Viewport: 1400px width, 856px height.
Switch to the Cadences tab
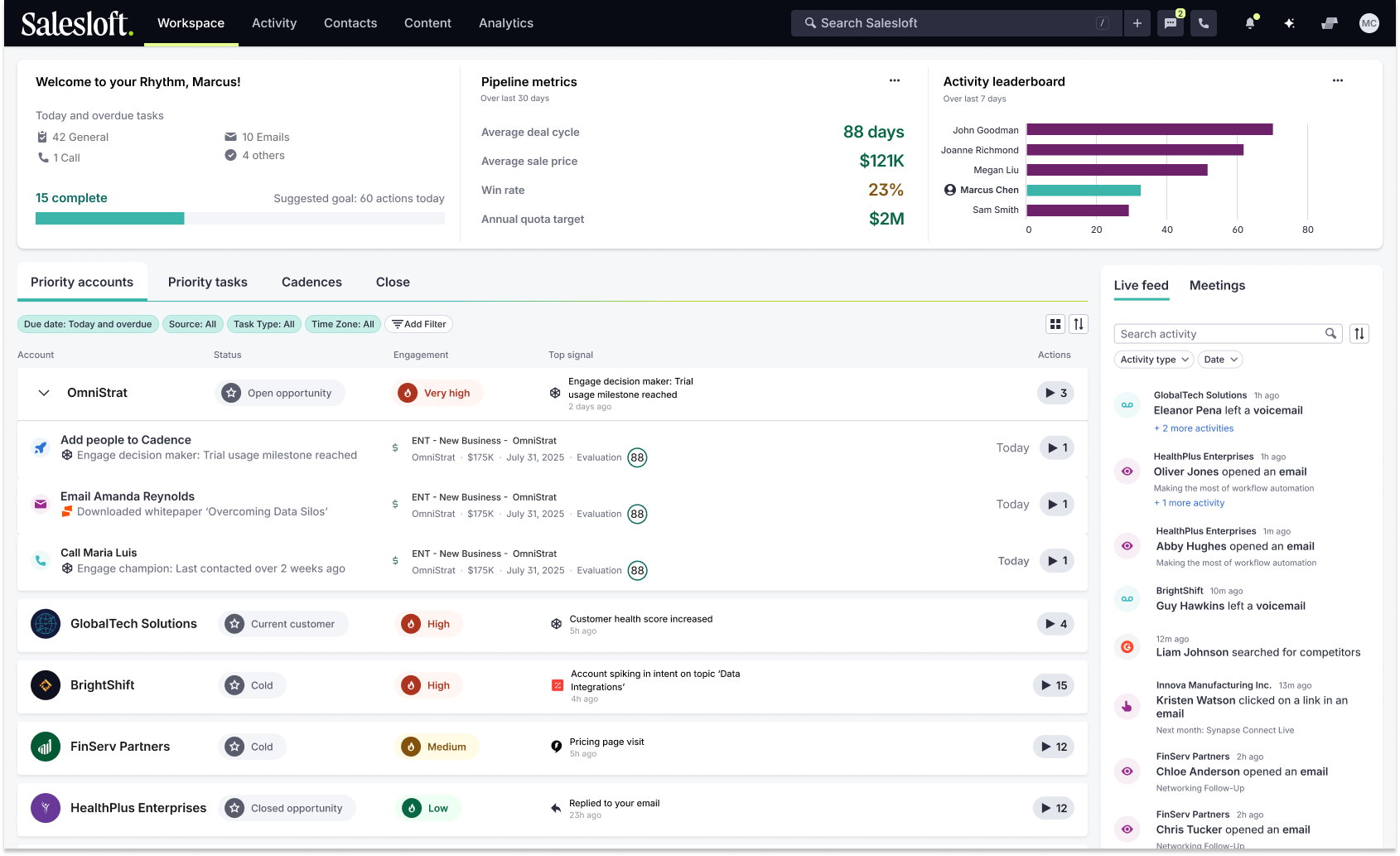pyautogui.click(x=311, y=282)
